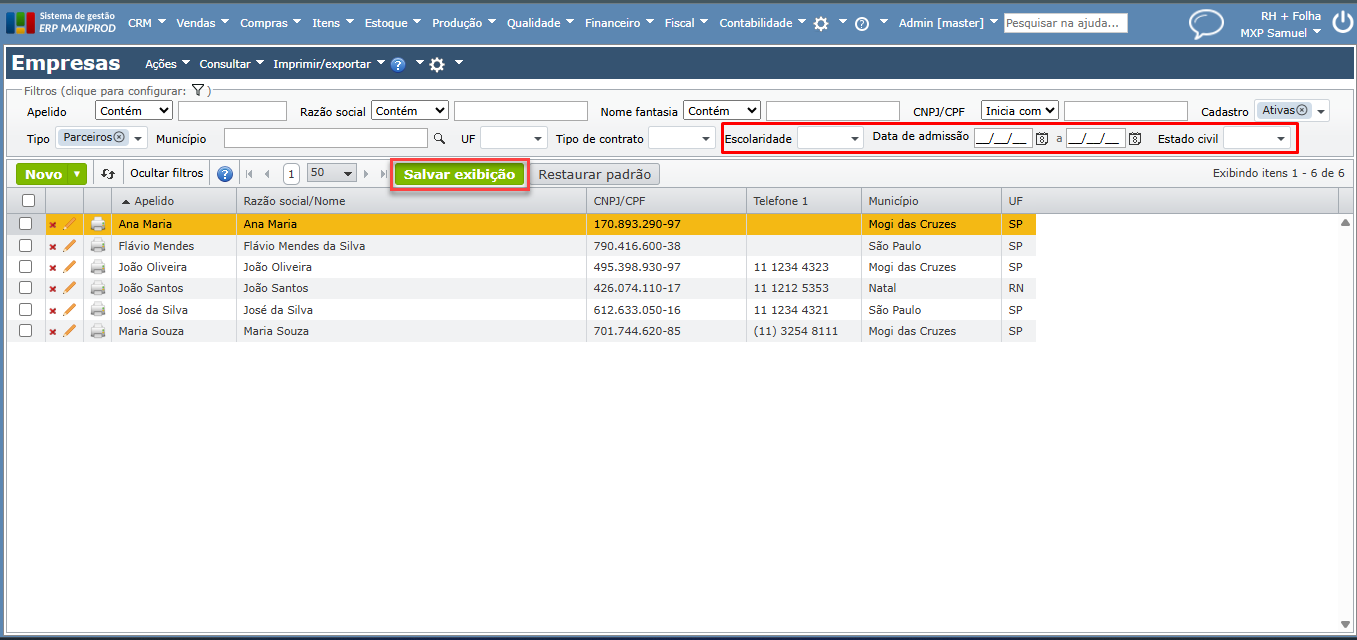Screen dimensions: 1357x640
Task: Open the CRM menu
Action: (147, 23)
